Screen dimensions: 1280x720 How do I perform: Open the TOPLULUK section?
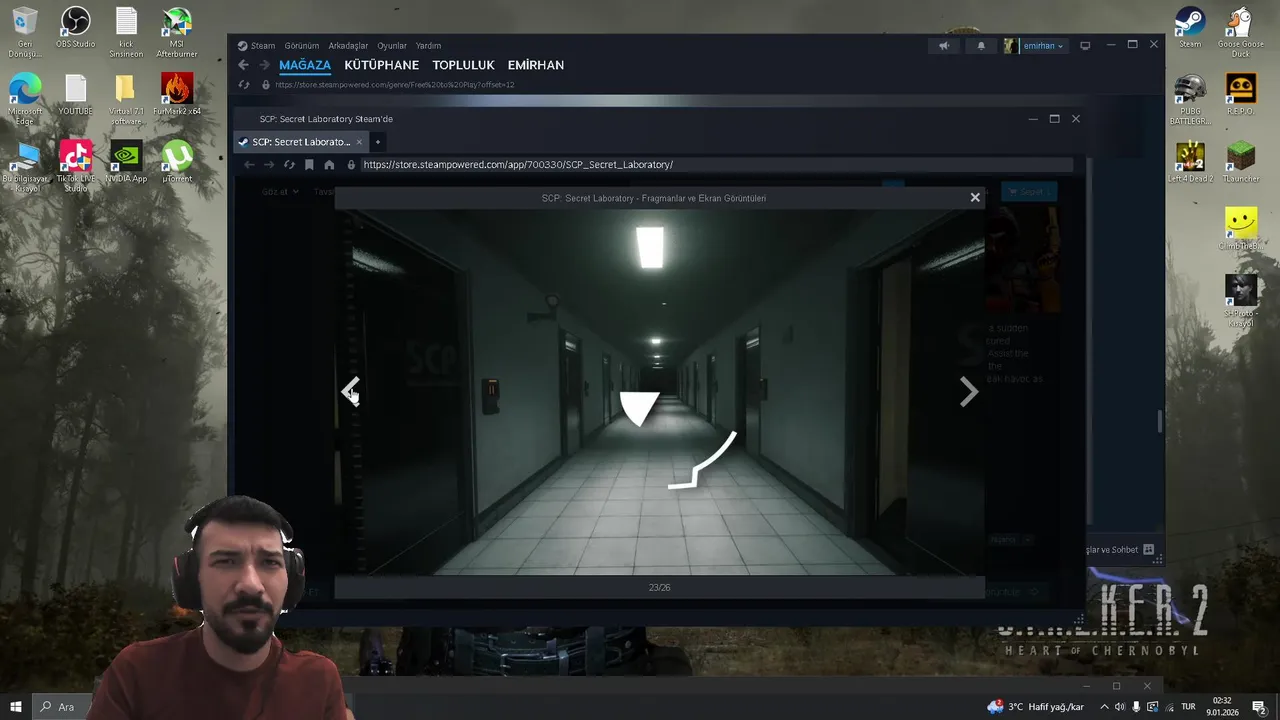tap(463, 65)
